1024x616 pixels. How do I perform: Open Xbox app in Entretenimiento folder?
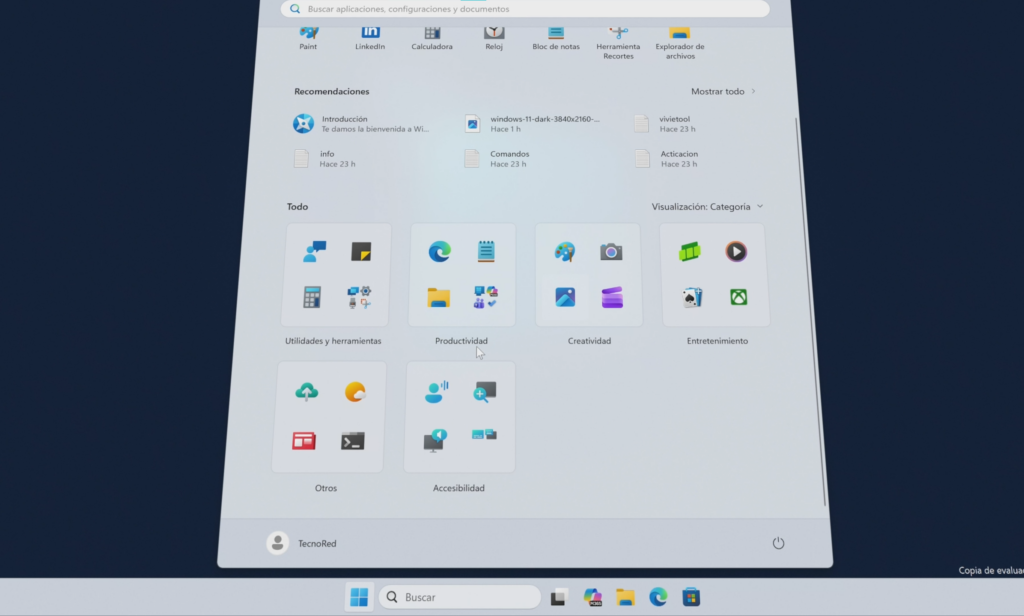tap(739, 297)
